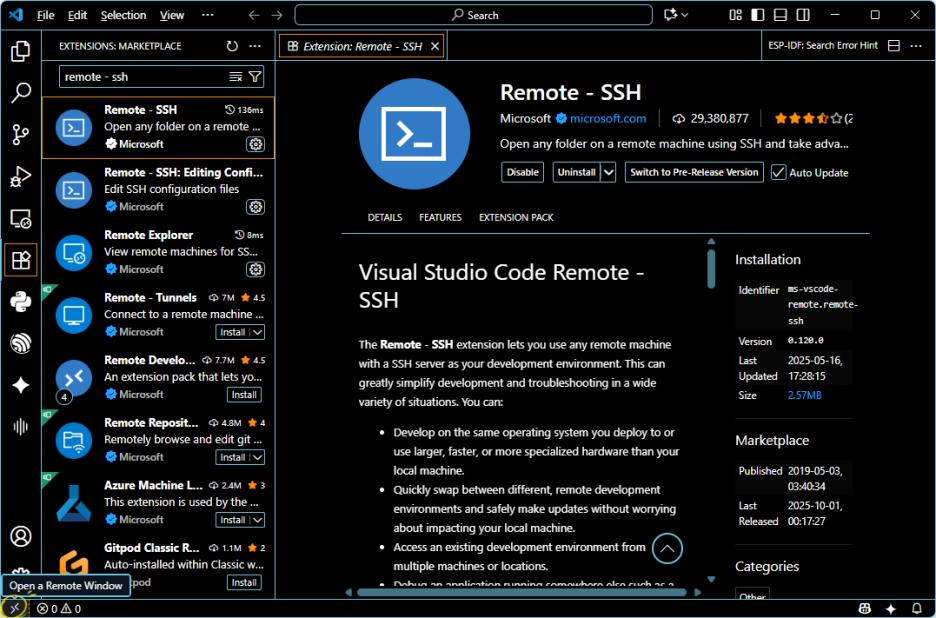Split the editor with the layout icon

[894, 46]
